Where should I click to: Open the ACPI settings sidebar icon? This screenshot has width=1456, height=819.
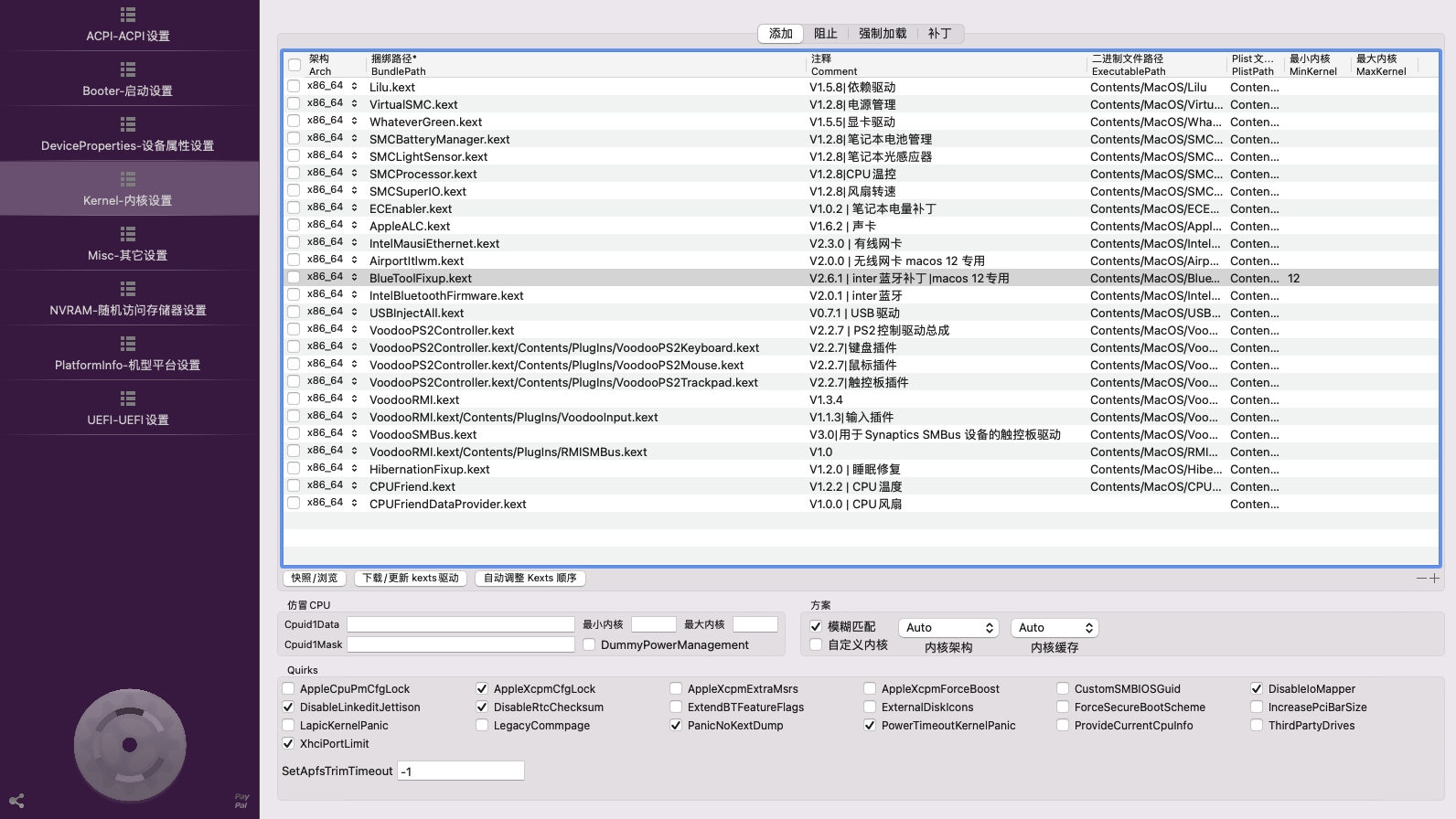[x=128, y=15]
